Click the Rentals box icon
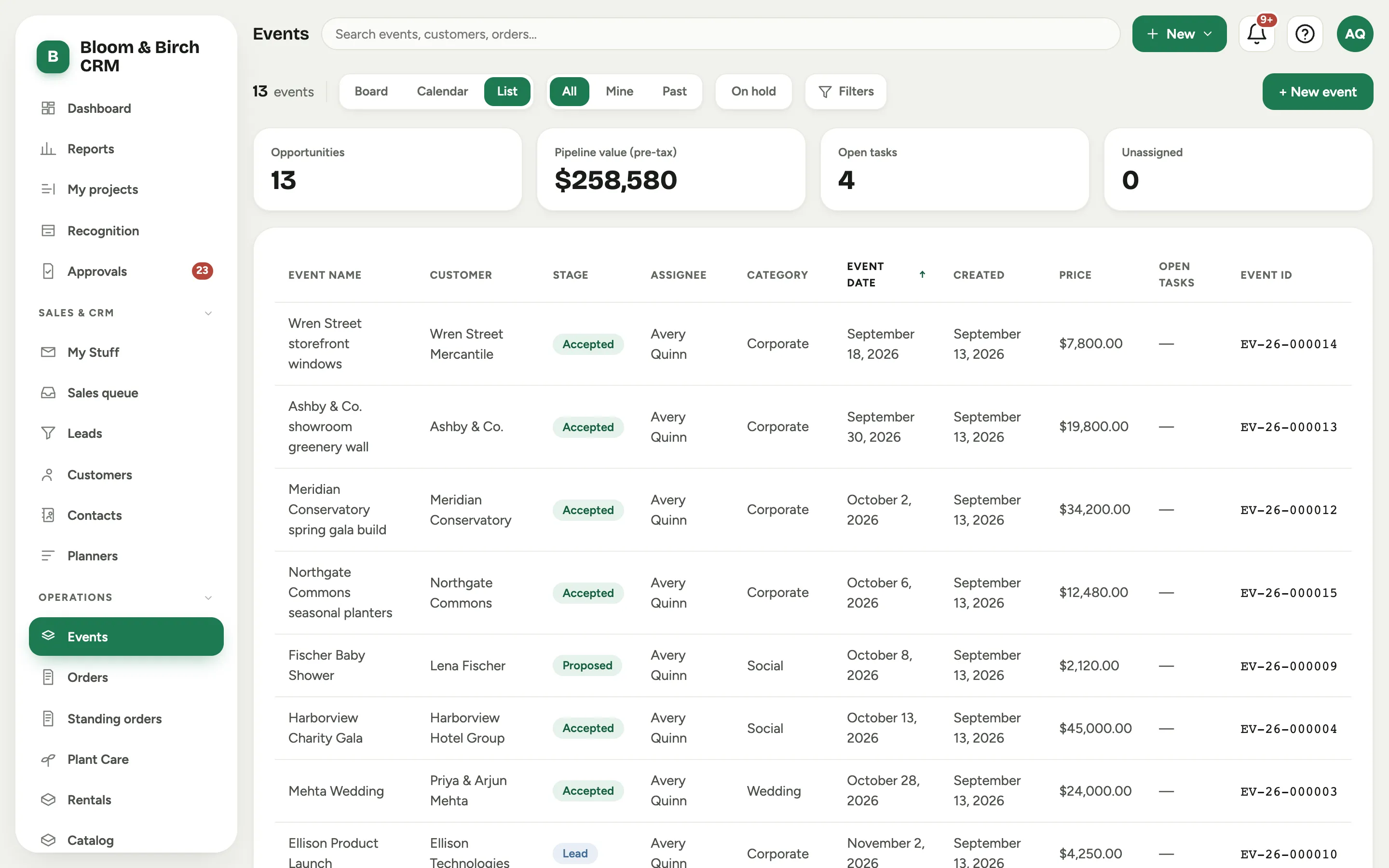The image size is (1389, 868). (48, 799)
